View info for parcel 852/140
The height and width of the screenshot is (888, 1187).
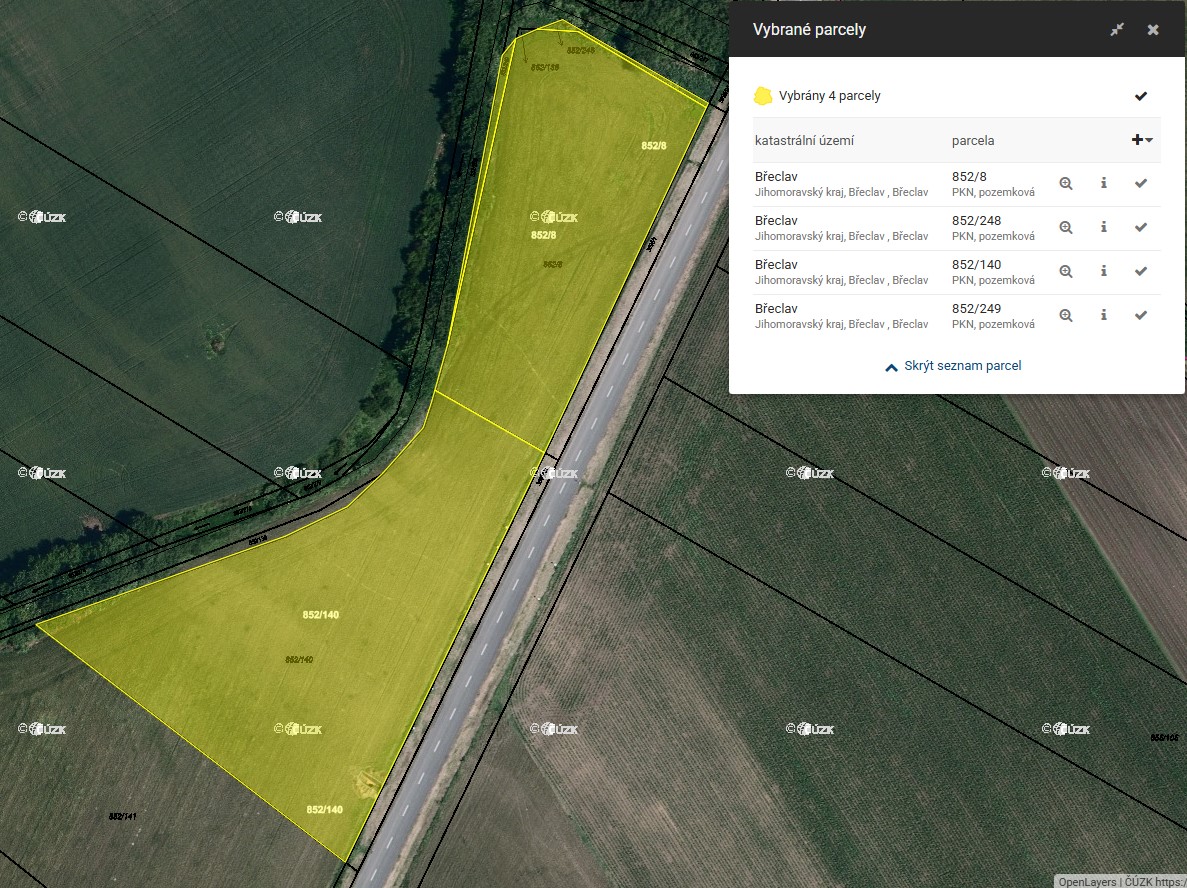[x=1104, y=272]
